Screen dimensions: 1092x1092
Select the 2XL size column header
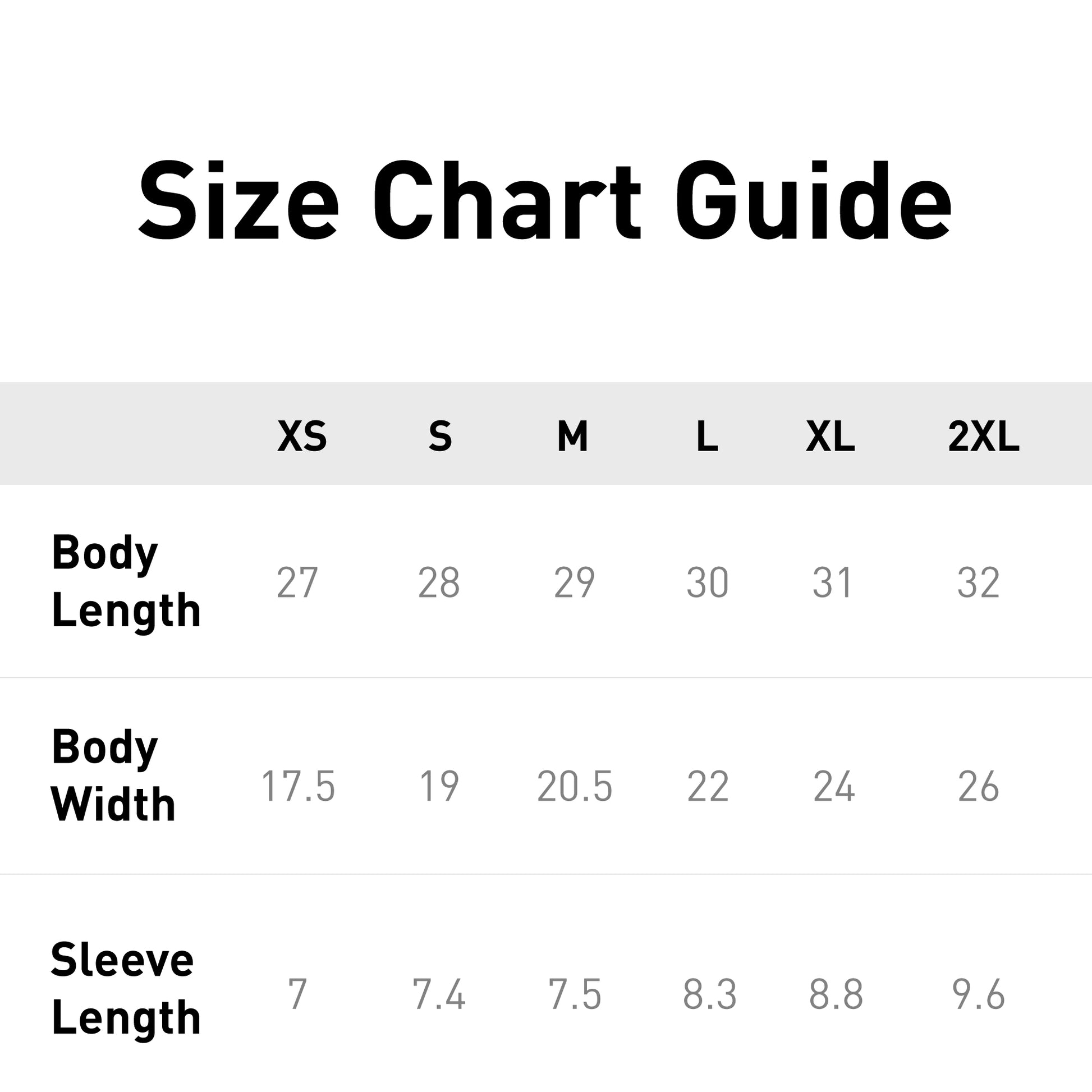tap(984, 437)
